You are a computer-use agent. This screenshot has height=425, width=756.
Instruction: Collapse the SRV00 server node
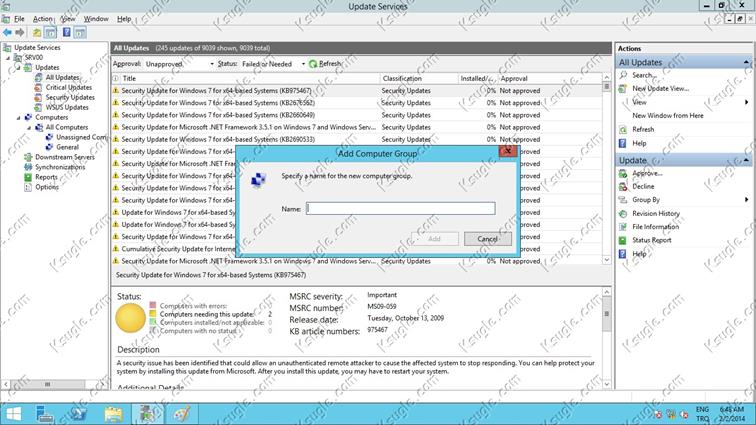(x=8, y=58)
